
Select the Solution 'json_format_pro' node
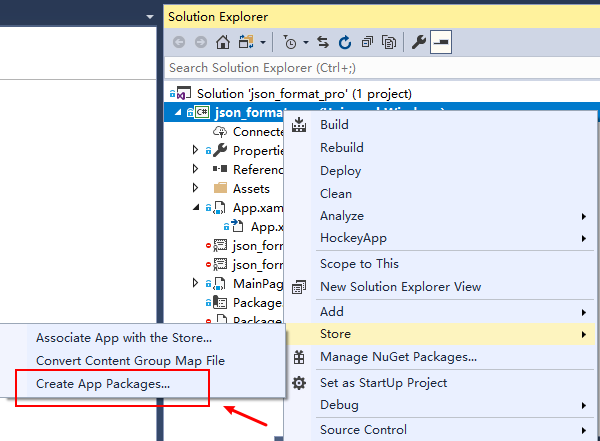click(304, 94)
